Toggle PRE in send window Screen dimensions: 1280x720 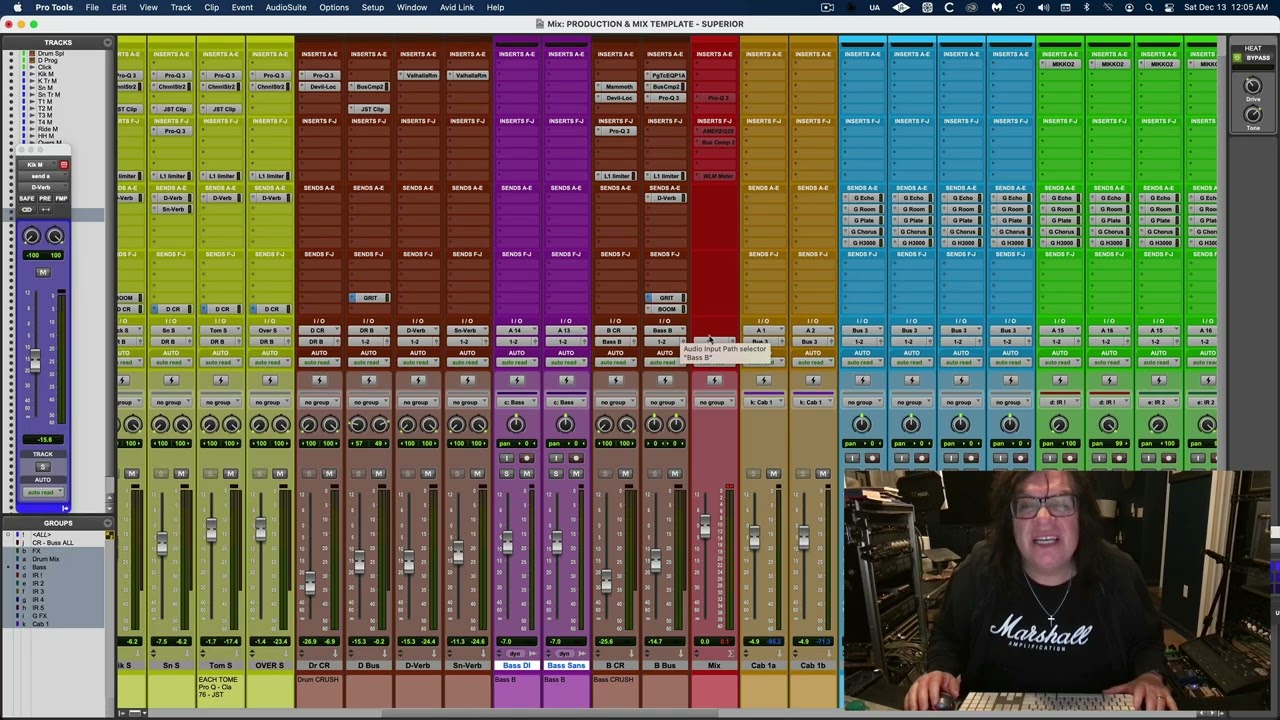pyautogui.click(x=45, y=199)
